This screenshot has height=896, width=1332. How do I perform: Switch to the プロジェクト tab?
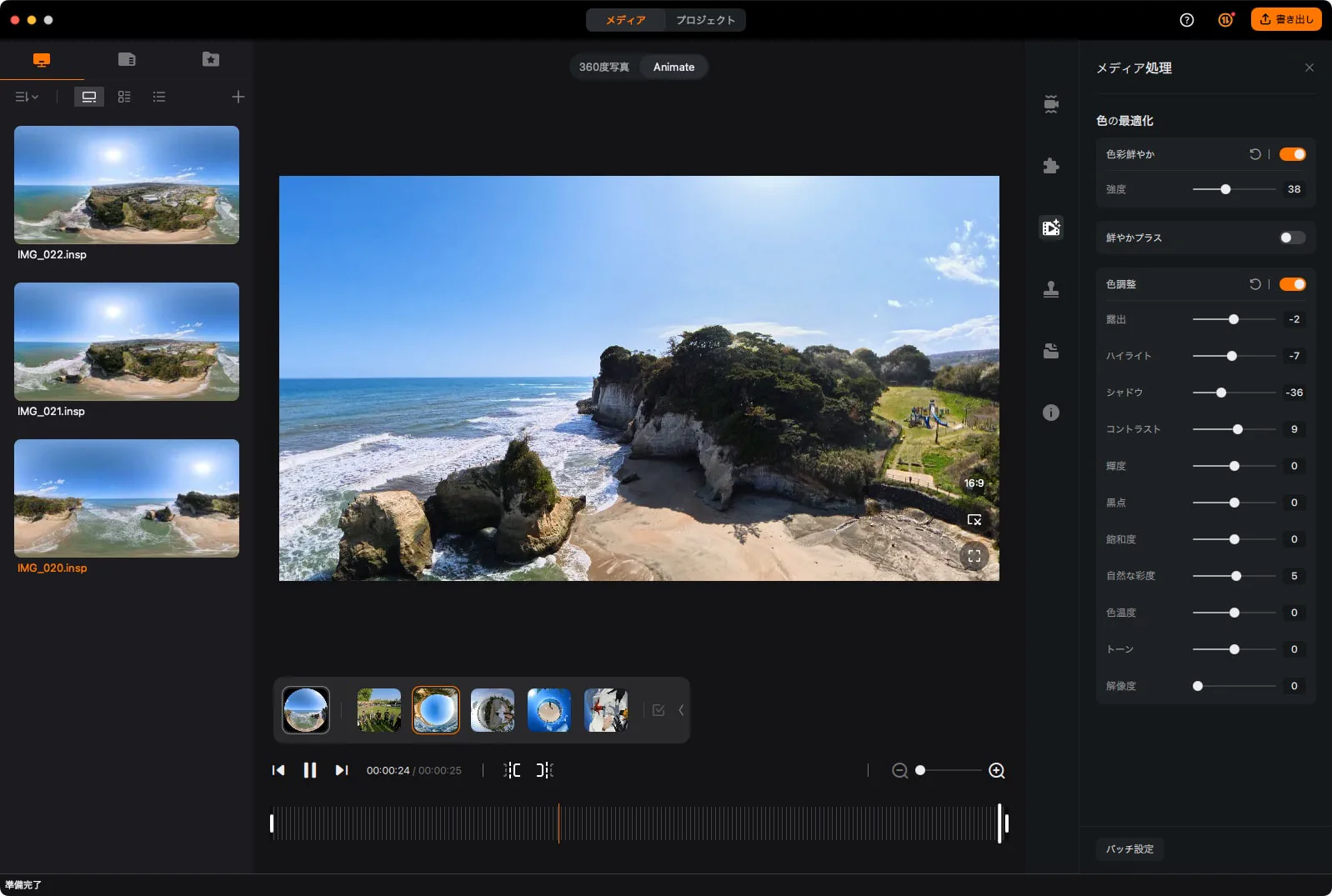click(705, 20)
